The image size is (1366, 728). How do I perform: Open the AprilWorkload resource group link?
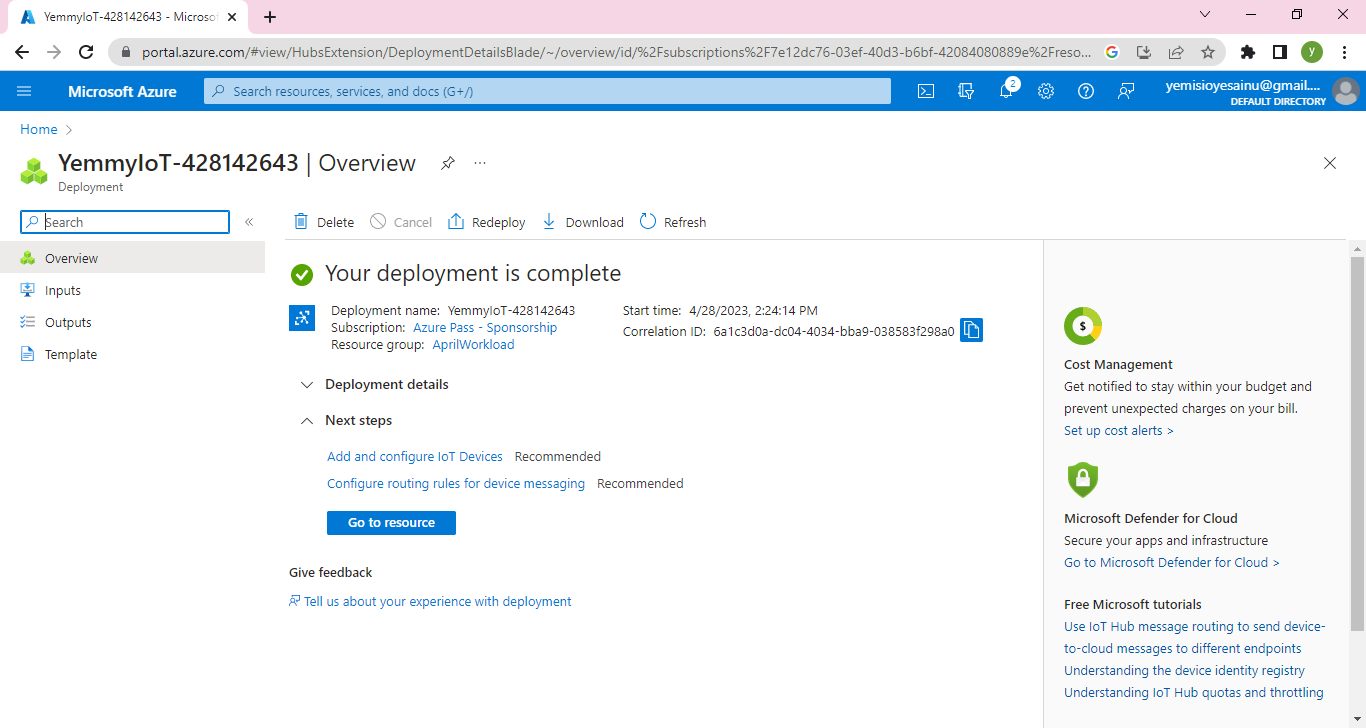point(473,345)
